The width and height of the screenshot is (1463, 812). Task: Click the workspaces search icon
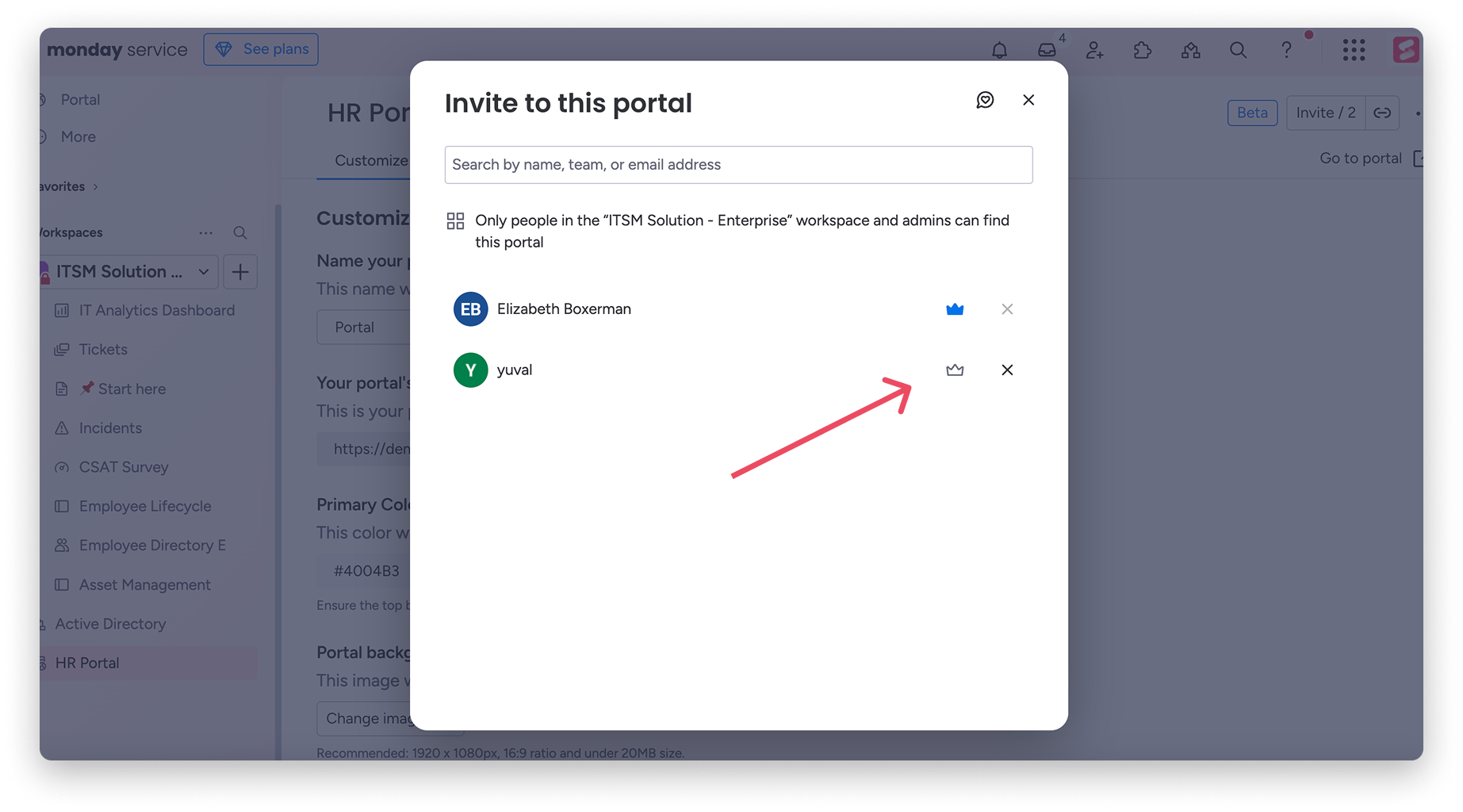tap(239, 233)
